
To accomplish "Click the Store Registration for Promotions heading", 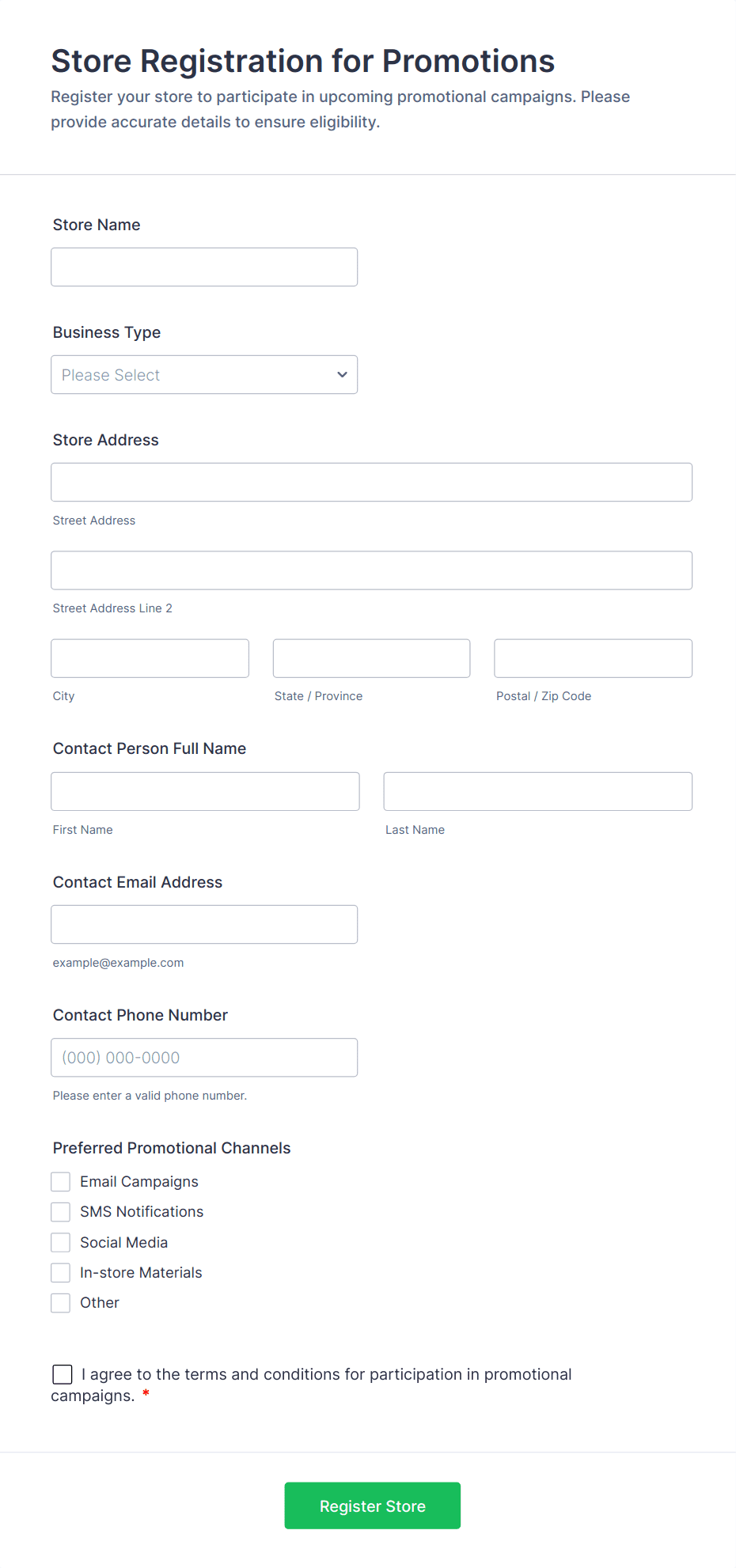I will pyautogui.click(x=302, y=61).
